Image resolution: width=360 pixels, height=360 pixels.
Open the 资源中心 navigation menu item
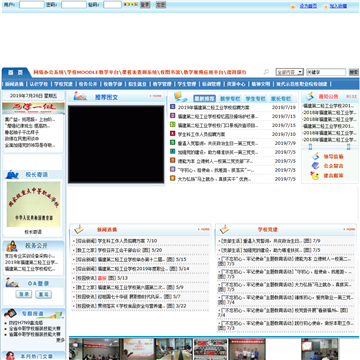coord(236,84)
